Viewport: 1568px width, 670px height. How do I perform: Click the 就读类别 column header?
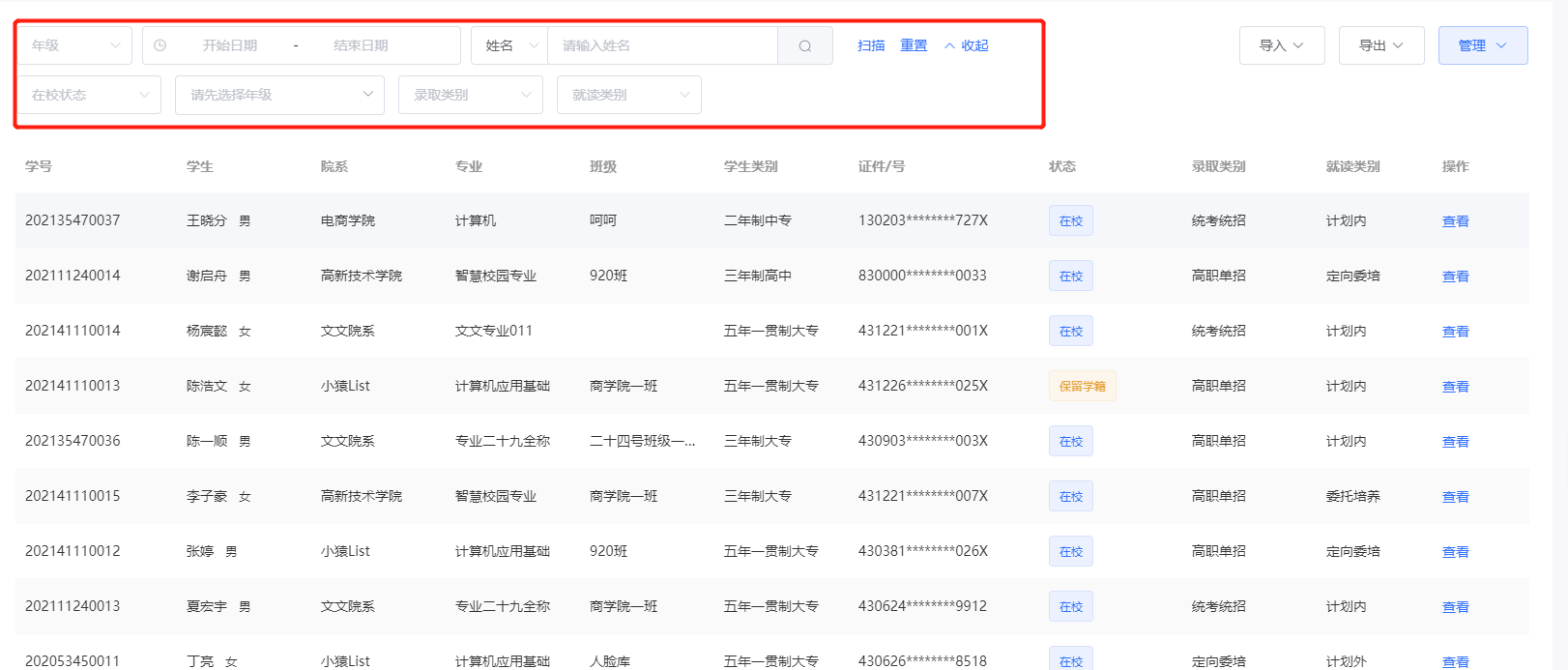pos(1353,166)
